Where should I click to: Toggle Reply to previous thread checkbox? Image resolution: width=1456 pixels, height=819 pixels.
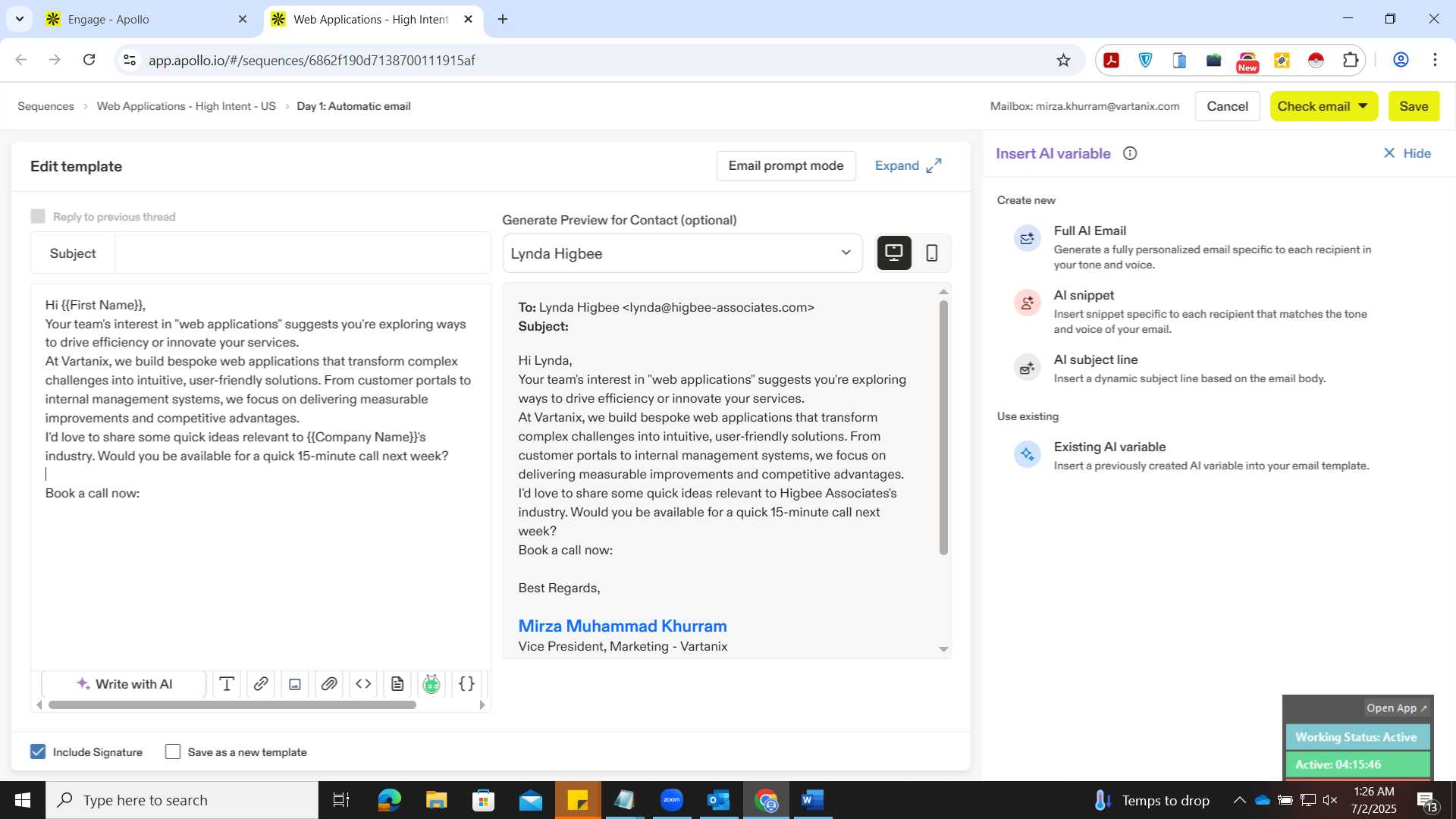pos(38,216)
